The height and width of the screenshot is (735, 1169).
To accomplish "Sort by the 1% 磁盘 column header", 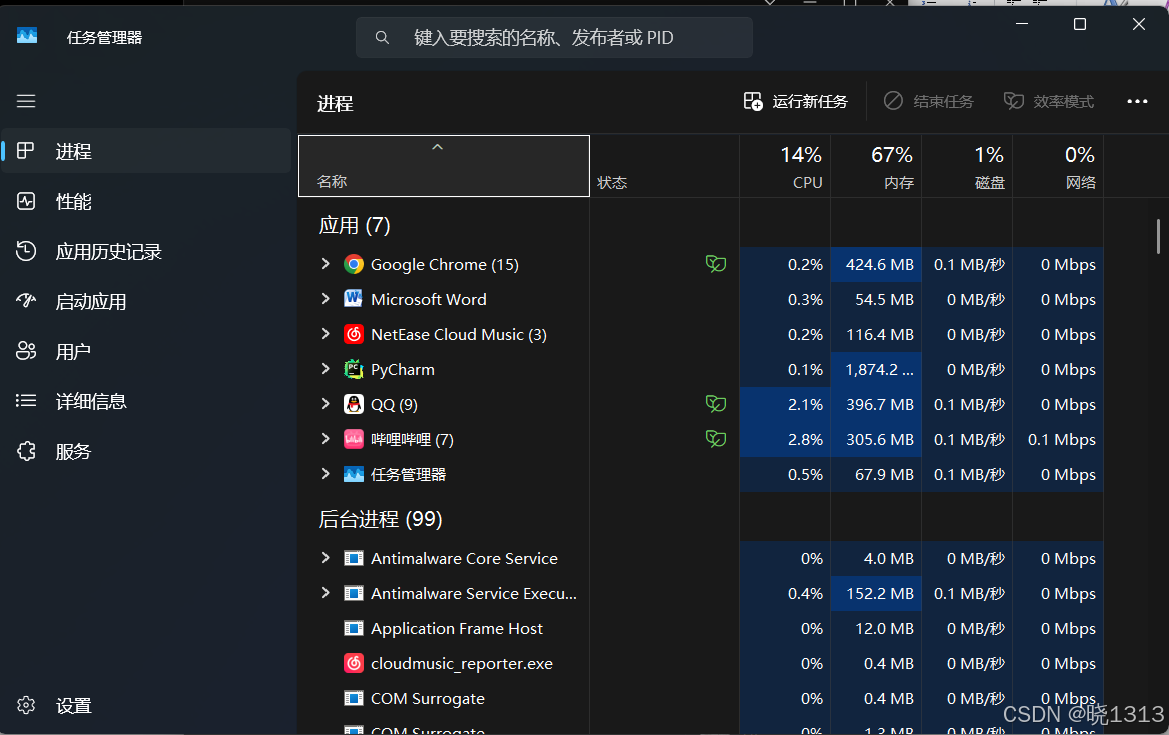I will [967, 166].
